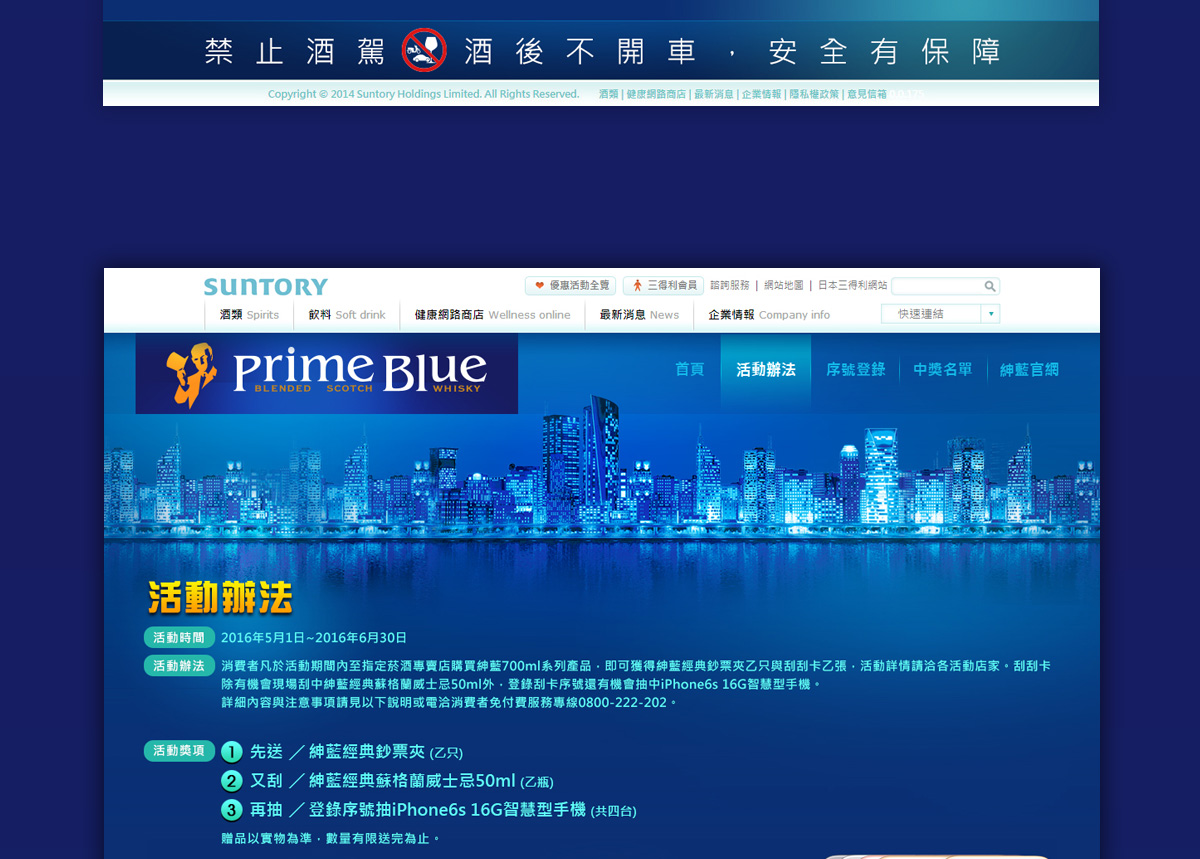Click the 活動時間 label badge
1200x859 pixels.
pyautogui.click(x=179, y=637)
